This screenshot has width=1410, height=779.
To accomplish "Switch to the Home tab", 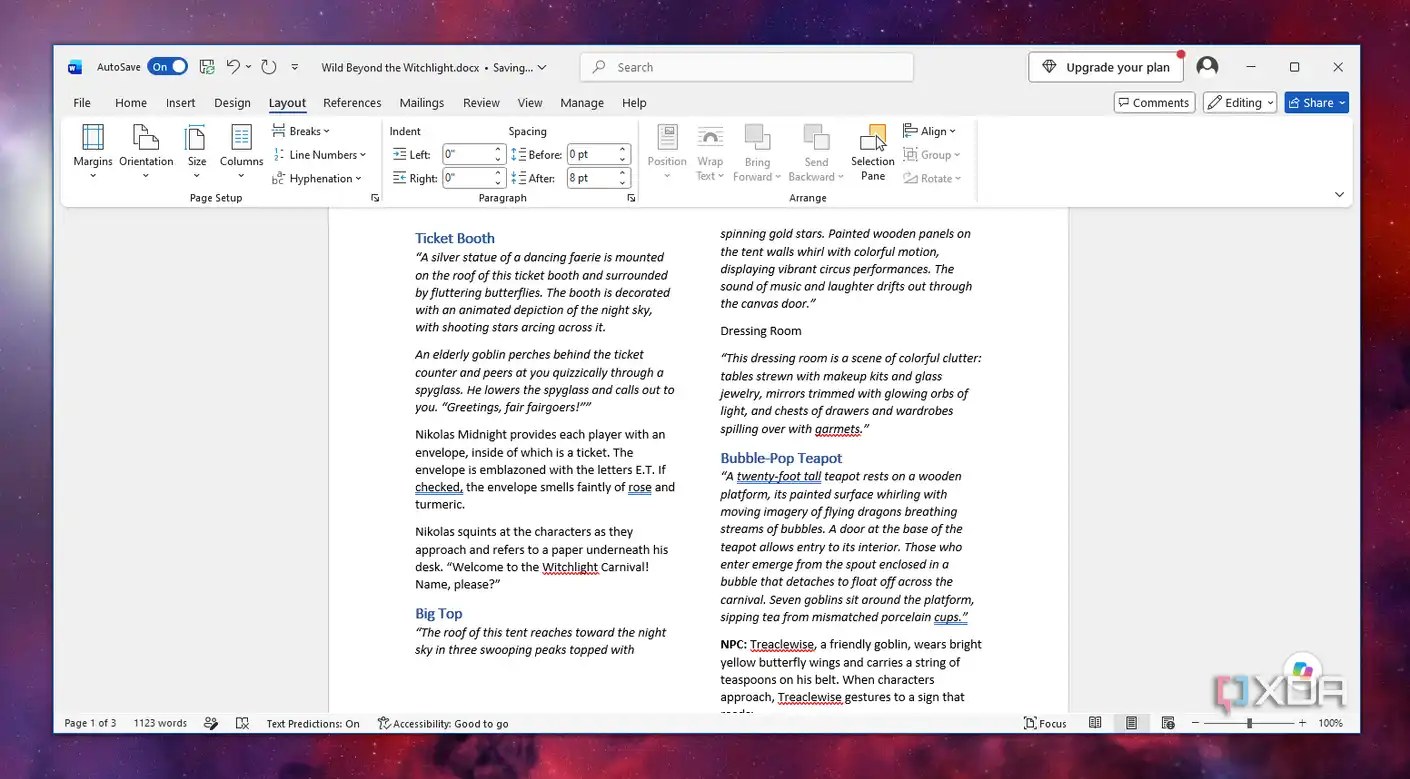I will pyautogui.click(x=131, y=103).
